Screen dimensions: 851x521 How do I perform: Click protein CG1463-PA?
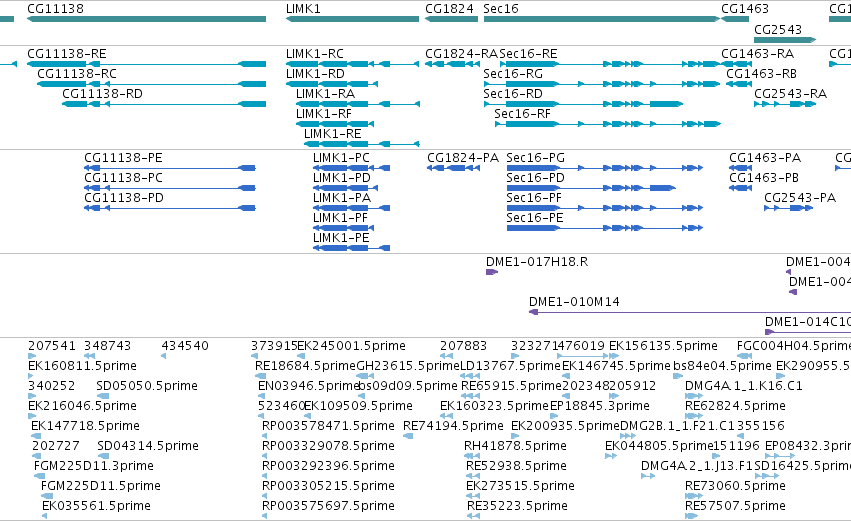(x=765, y=158)
